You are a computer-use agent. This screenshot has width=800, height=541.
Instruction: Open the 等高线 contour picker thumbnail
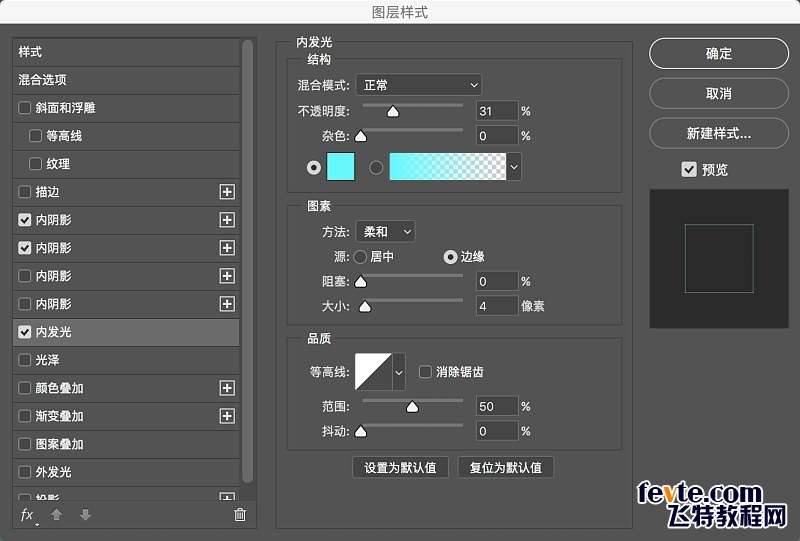(373, 372)
